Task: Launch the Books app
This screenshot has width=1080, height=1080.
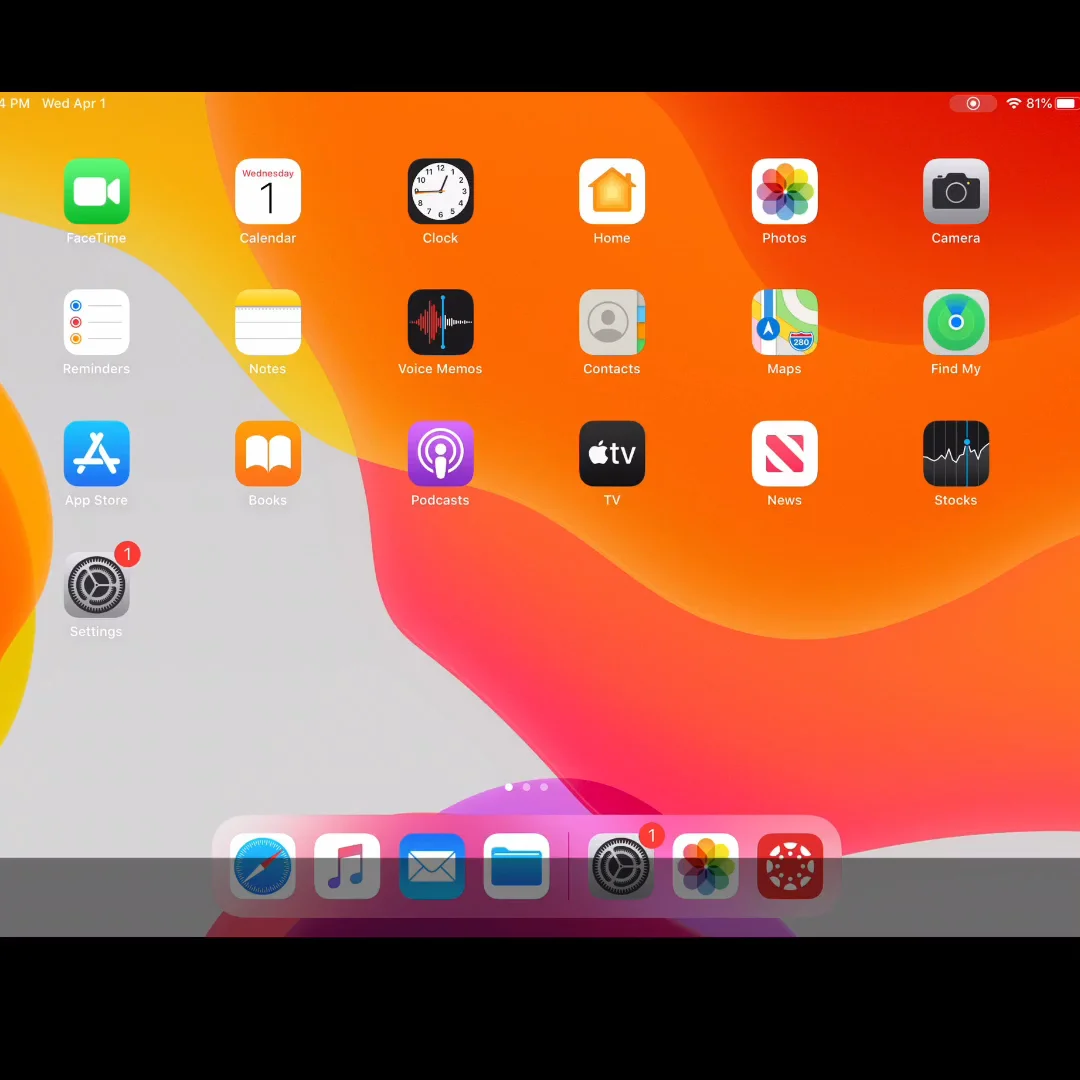Action: 268,454
